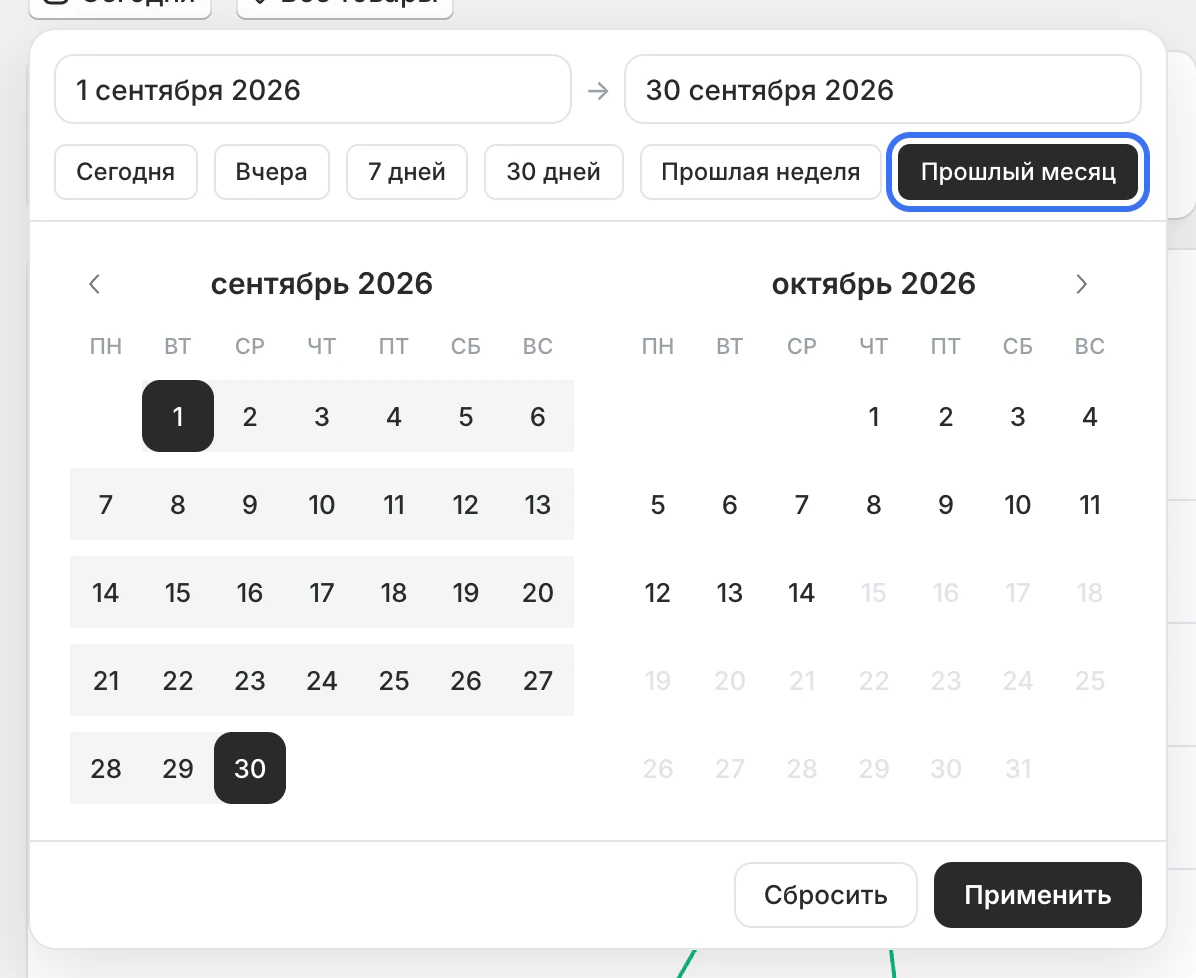Click the "Сбросить" button
Screen dimensions: 1196x978
point(826,895)
